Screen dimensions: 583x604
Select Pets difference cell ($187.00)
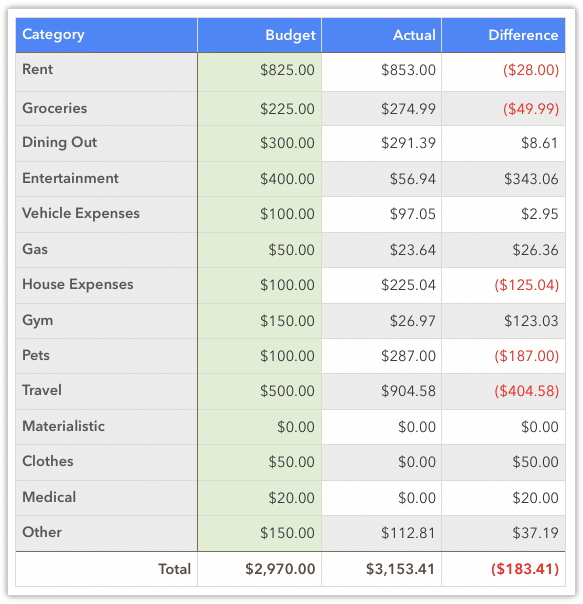tap(503, 356)
